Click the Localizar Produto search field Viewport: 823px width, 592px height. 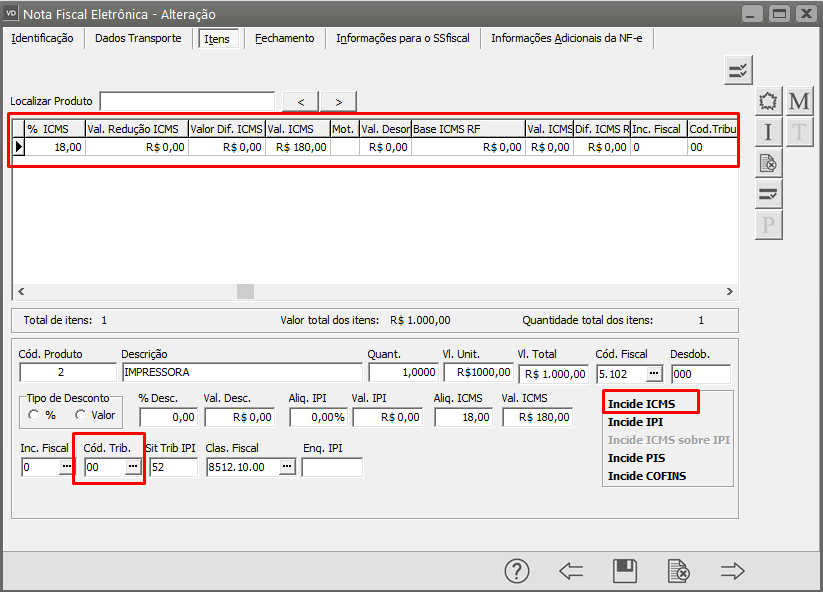(x=187, y=101)
